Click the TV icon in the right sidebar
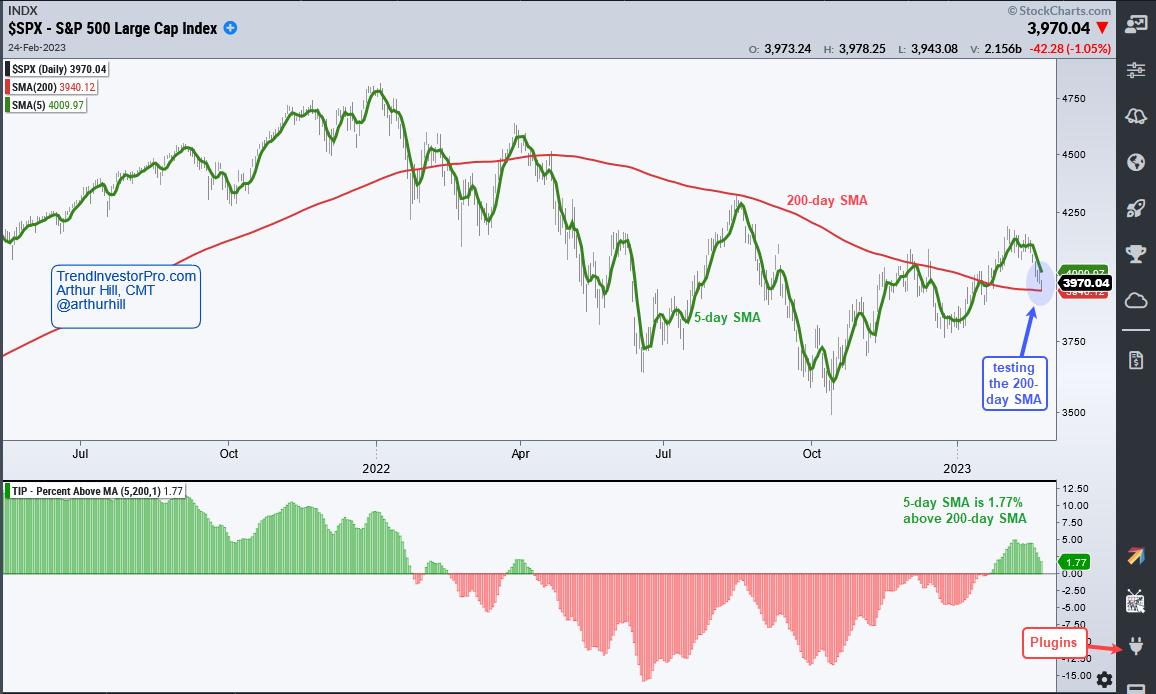The height and width of the screenshot is (694, 1156). (1136, 601)
